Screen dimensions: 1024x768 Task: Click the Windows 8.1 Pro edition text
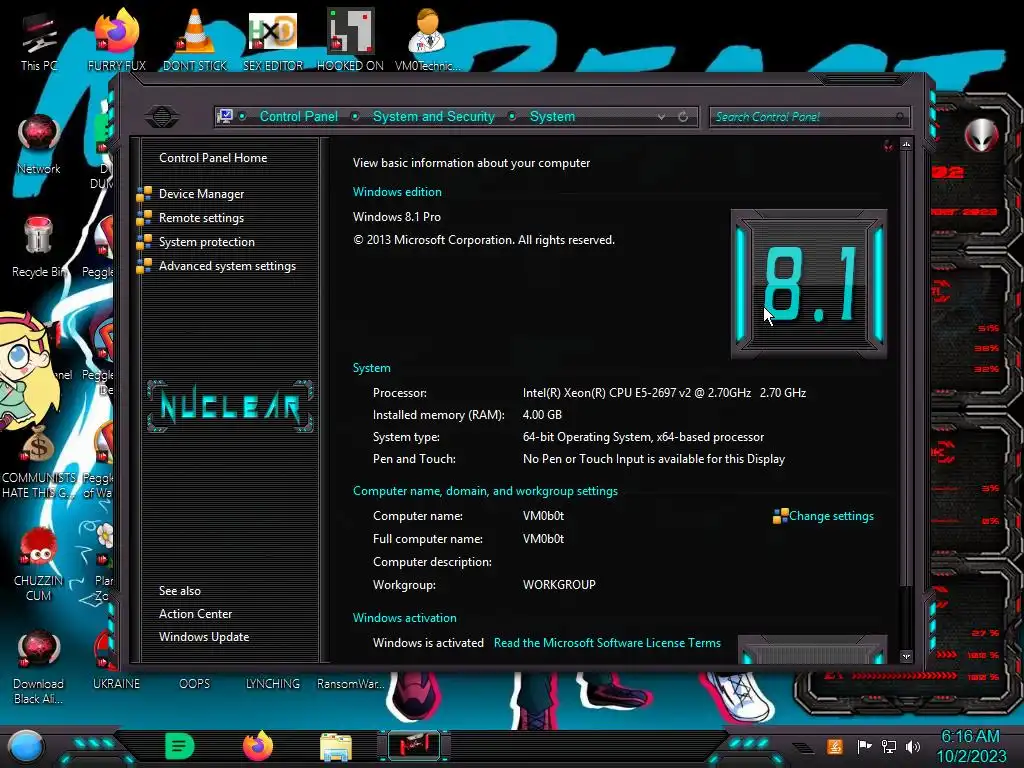coord(396,217)
